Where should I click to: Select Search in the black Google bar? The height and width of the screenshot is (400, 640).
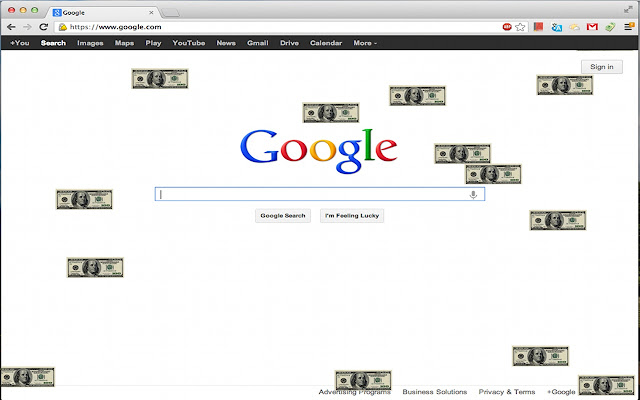click(53, 43)
